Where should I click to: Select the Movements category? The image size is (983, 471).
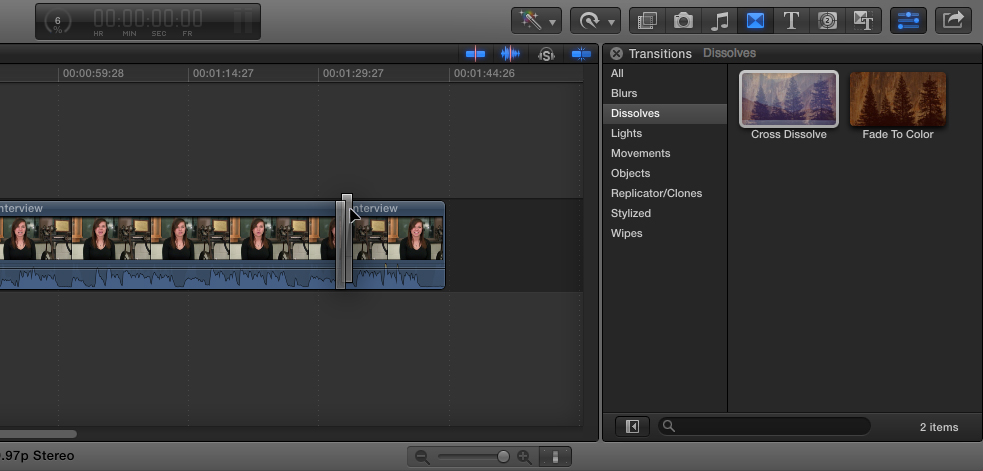click(665, 154)
